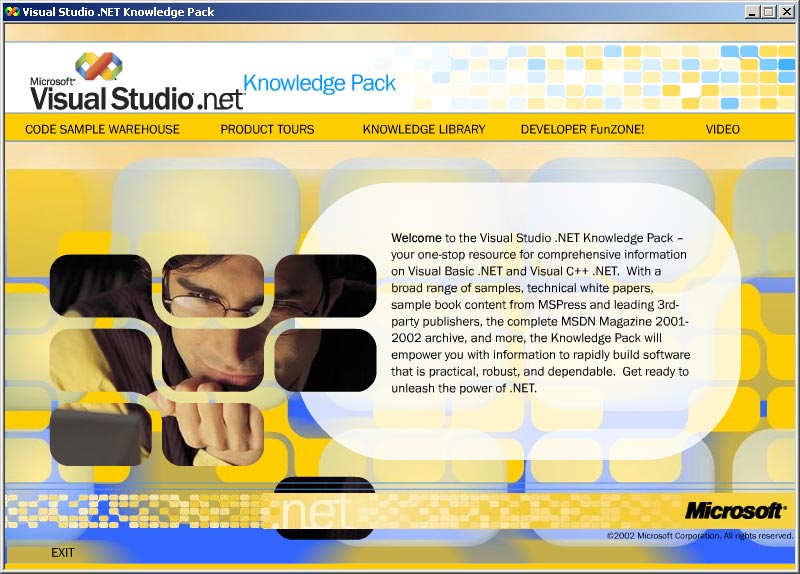Image resolution: width=800 pixels, height=574 pixels.
Task: Open CODE SAMPLE WAREHOUSE section
Action: (x=102, y=129)
